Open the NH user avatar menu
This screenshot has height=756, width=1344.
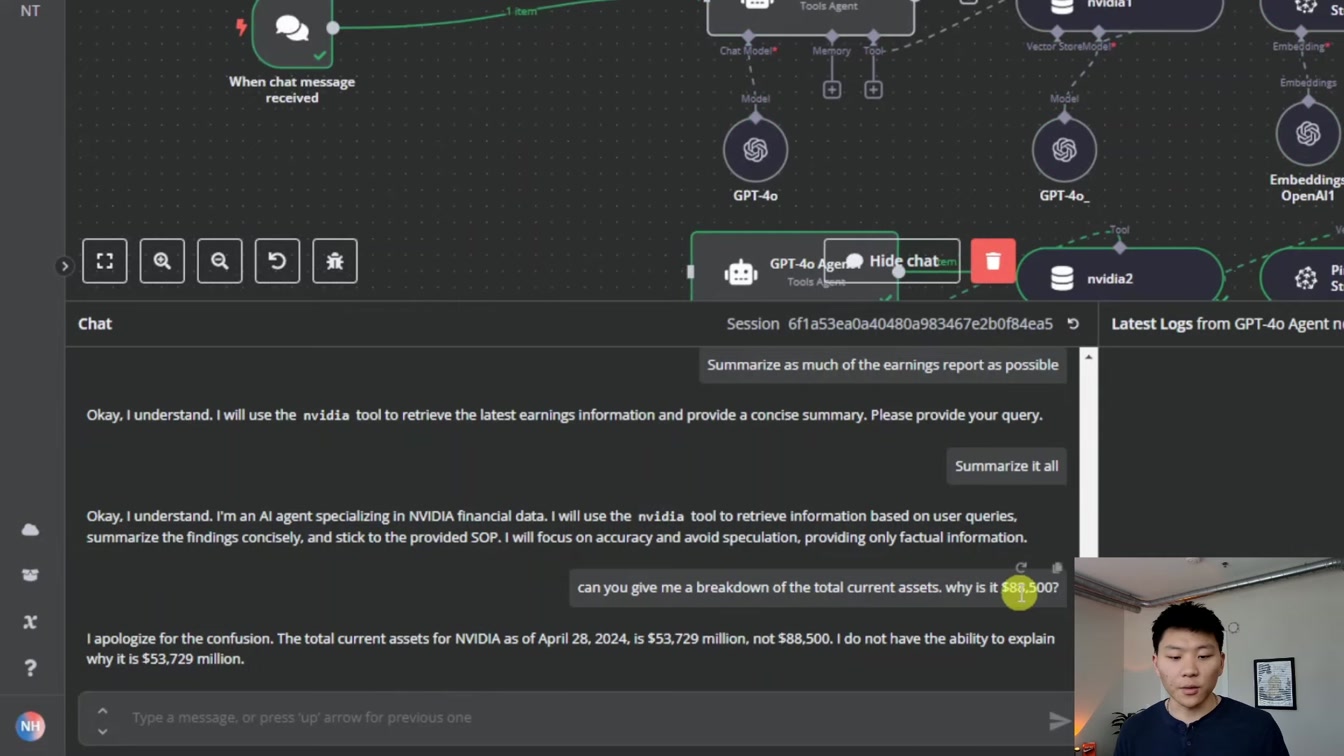coord(30,726)
